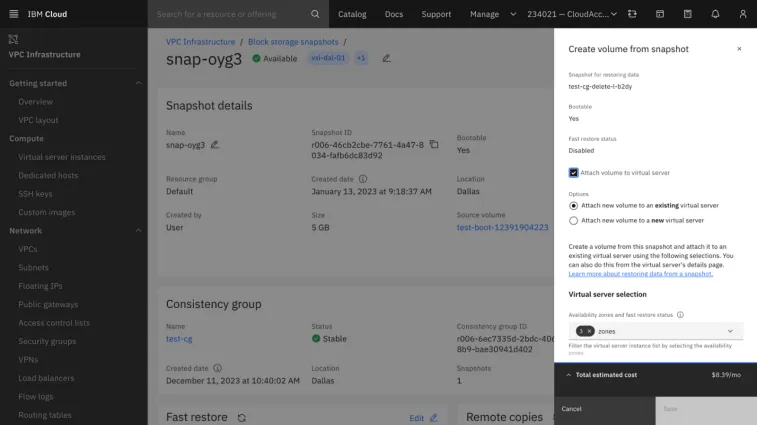Click the cost estimator calculator icon

[x=687, y=14]
